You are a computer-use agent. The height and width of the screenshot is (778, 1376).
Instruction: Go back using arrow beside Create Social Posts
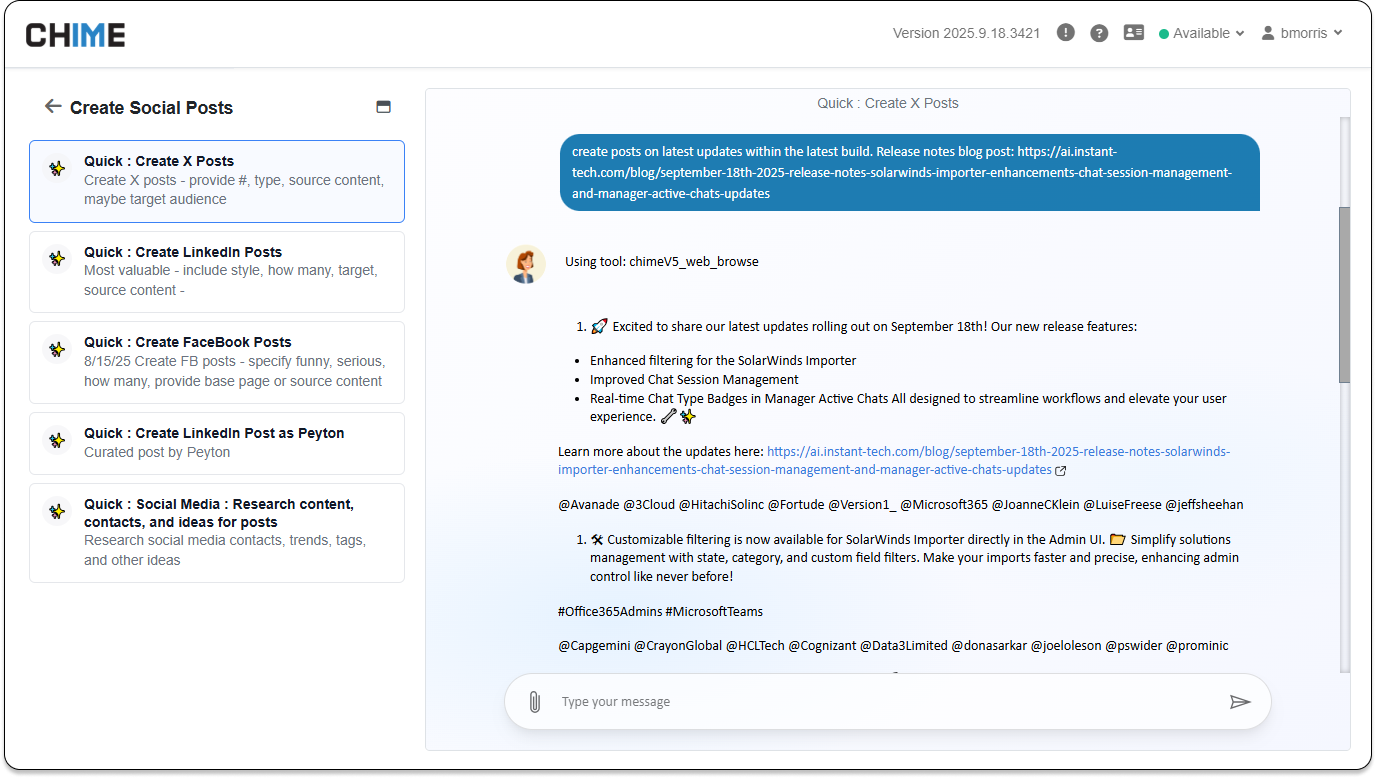[x=53, y=106]
